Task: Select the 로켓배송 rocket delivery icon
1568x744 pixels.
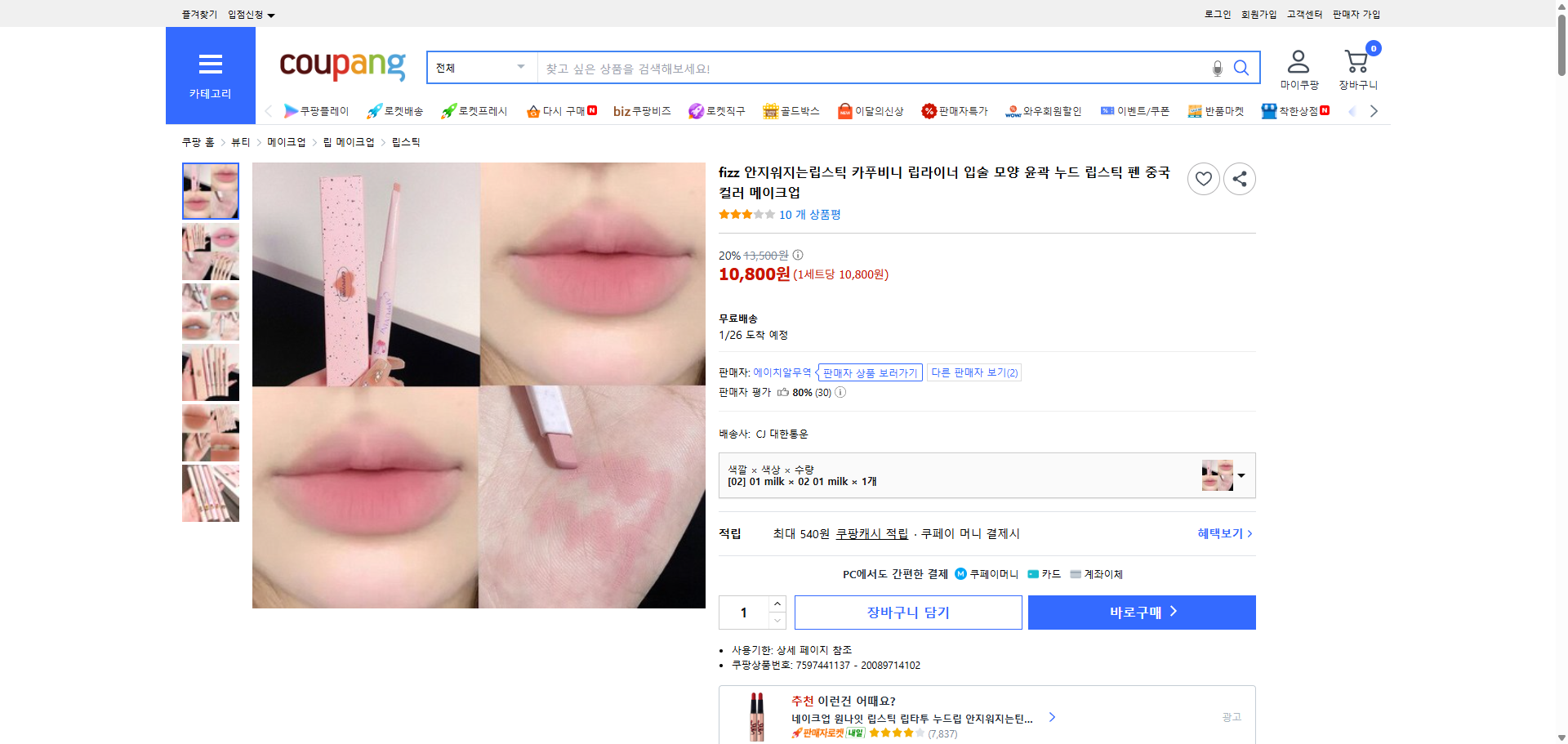Action: [x=394, y=110]
